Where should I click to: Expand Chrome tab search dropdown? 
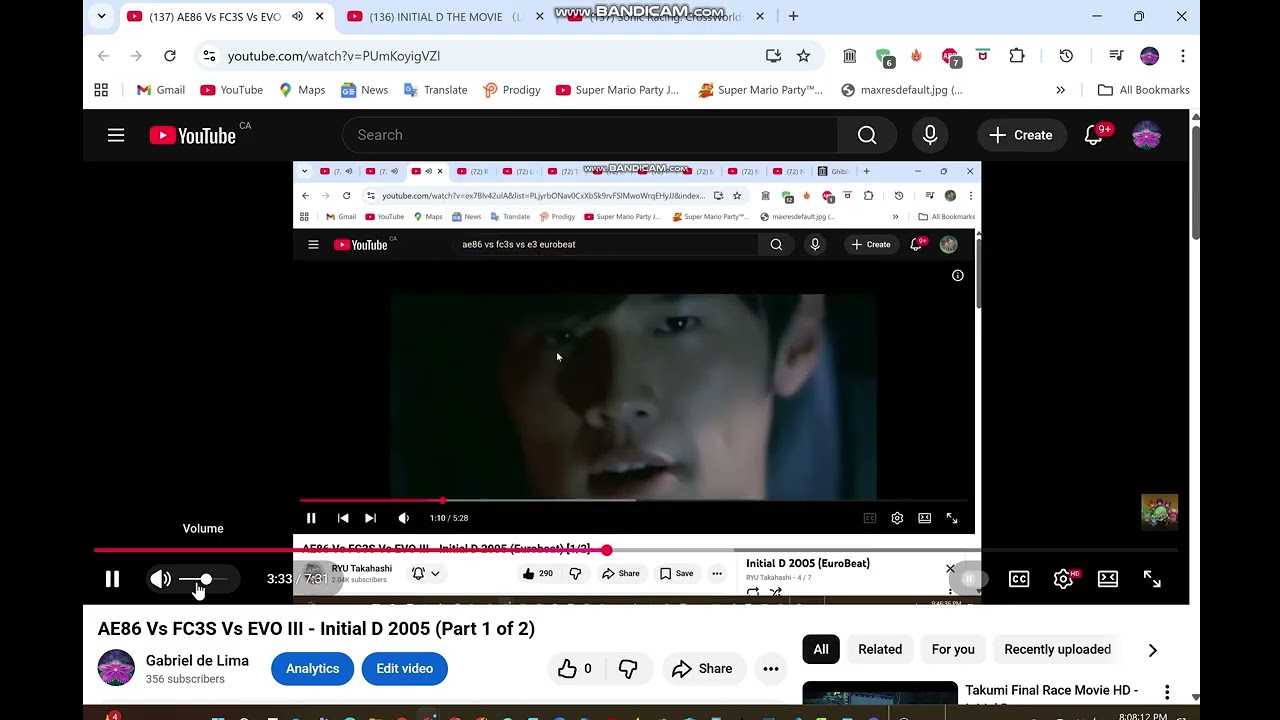coord(101,17)
